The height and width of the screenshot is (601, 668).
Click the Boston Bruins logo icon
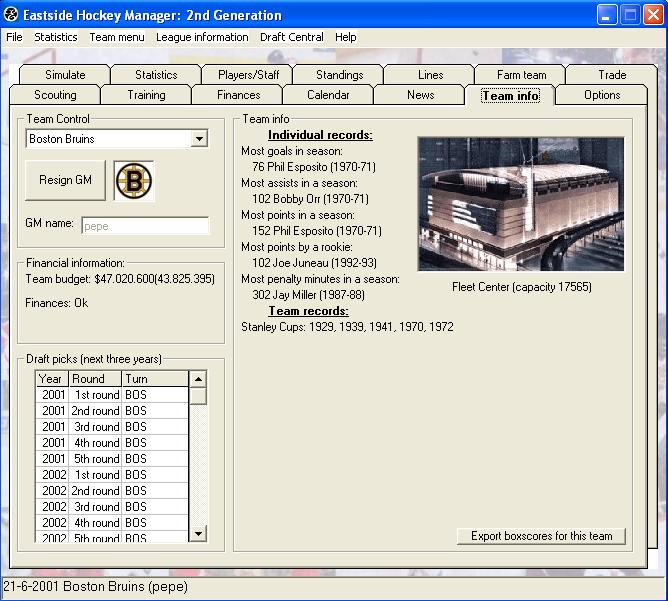coord(134,181)
